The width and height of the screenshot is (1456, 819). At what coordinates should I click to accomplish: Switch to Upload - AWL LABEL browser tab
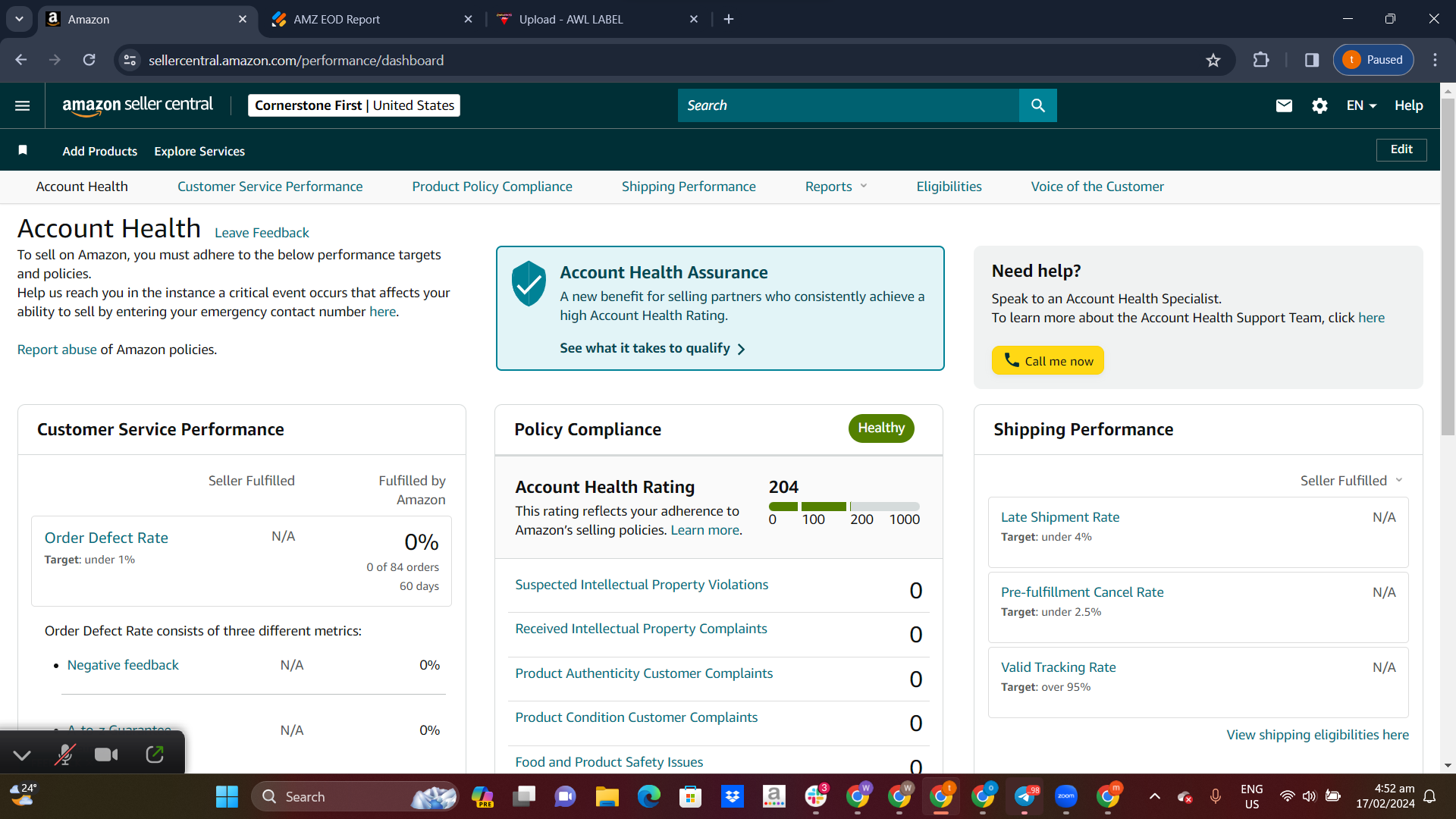597,19
